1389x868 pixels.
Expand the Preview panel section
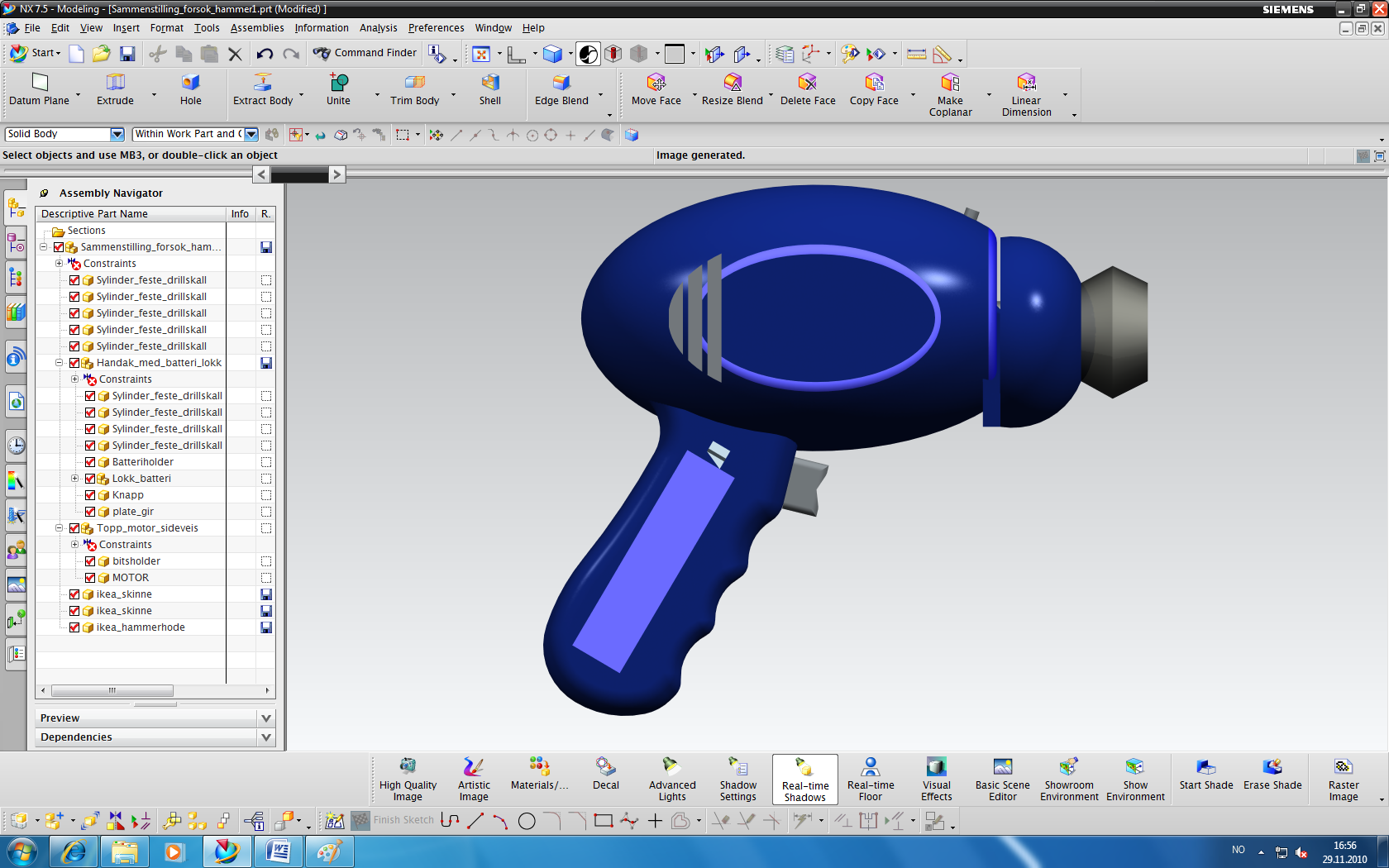point(265,718)
